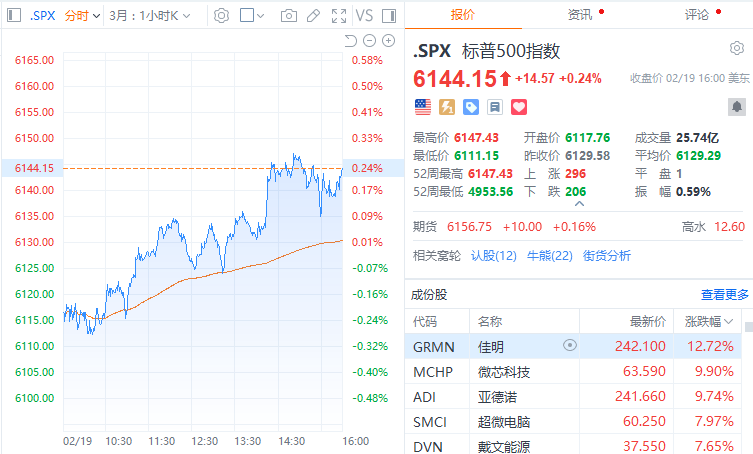Toggle the heart favorite icon

[518, 106]
